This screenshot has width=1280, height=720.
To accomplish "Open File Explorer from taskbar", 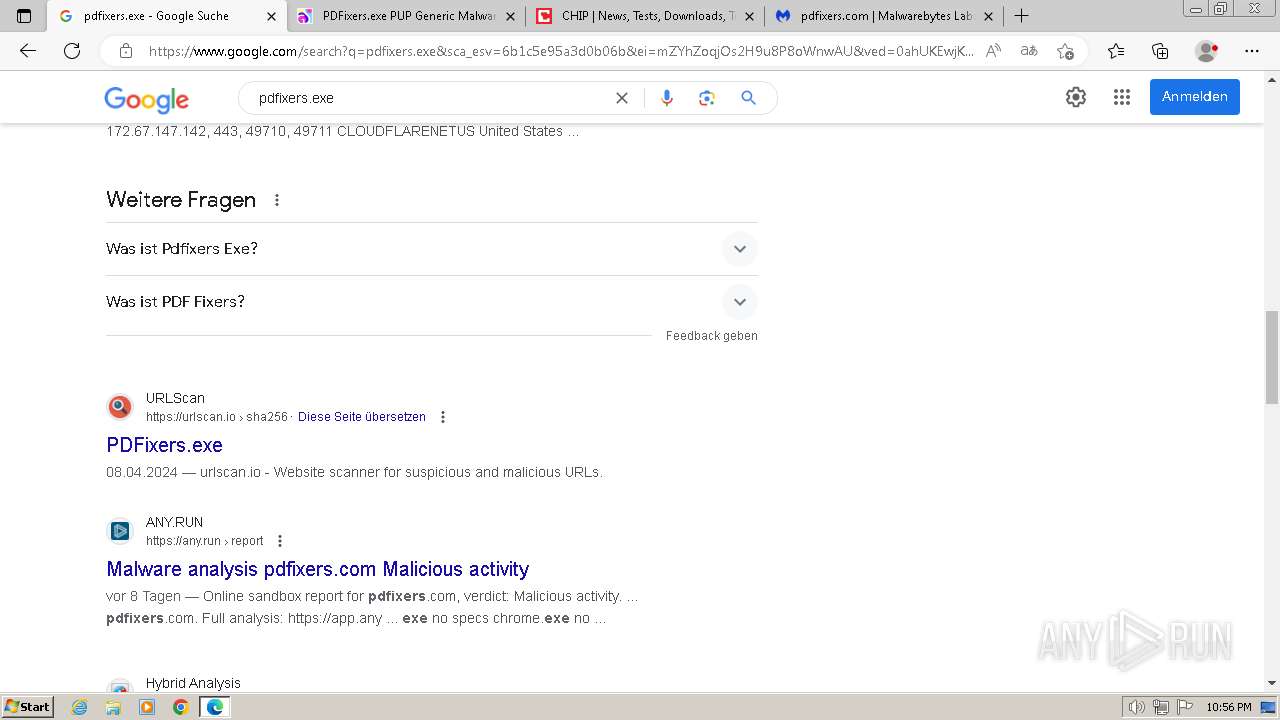I will pos(113,707).
